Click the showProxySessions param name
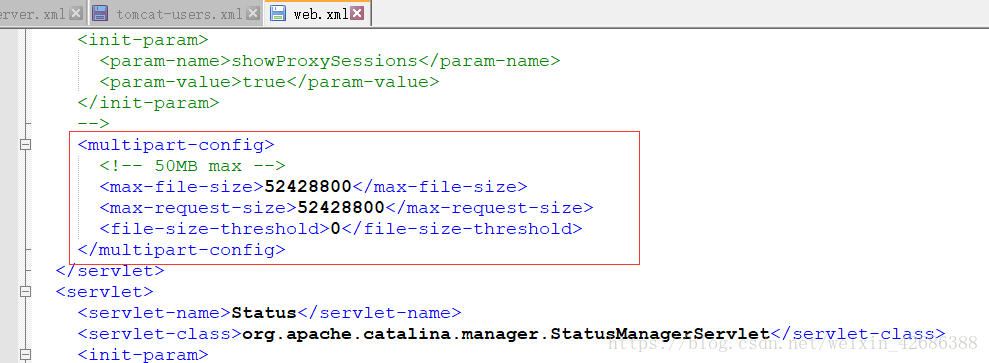The image size is (989, 363). coord(324,61)
